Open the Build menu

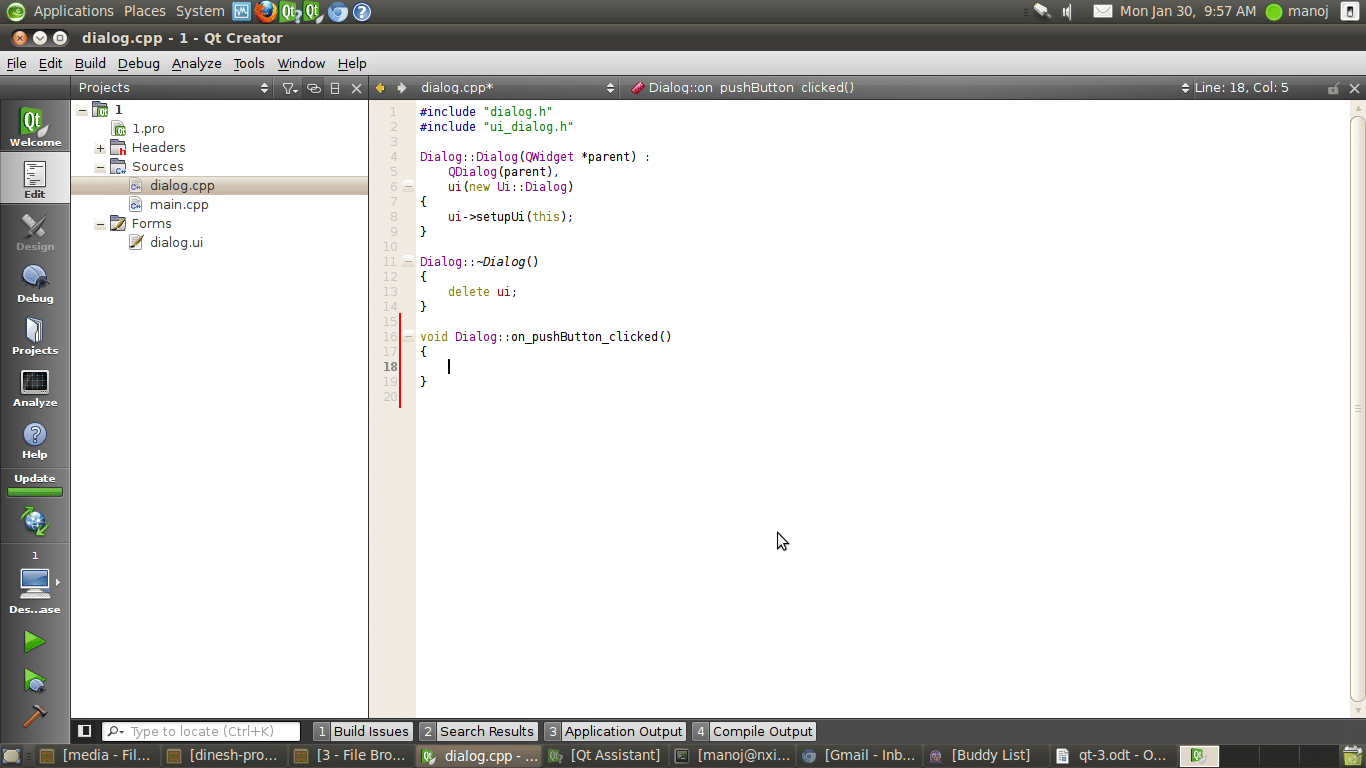tap(90, 63)
